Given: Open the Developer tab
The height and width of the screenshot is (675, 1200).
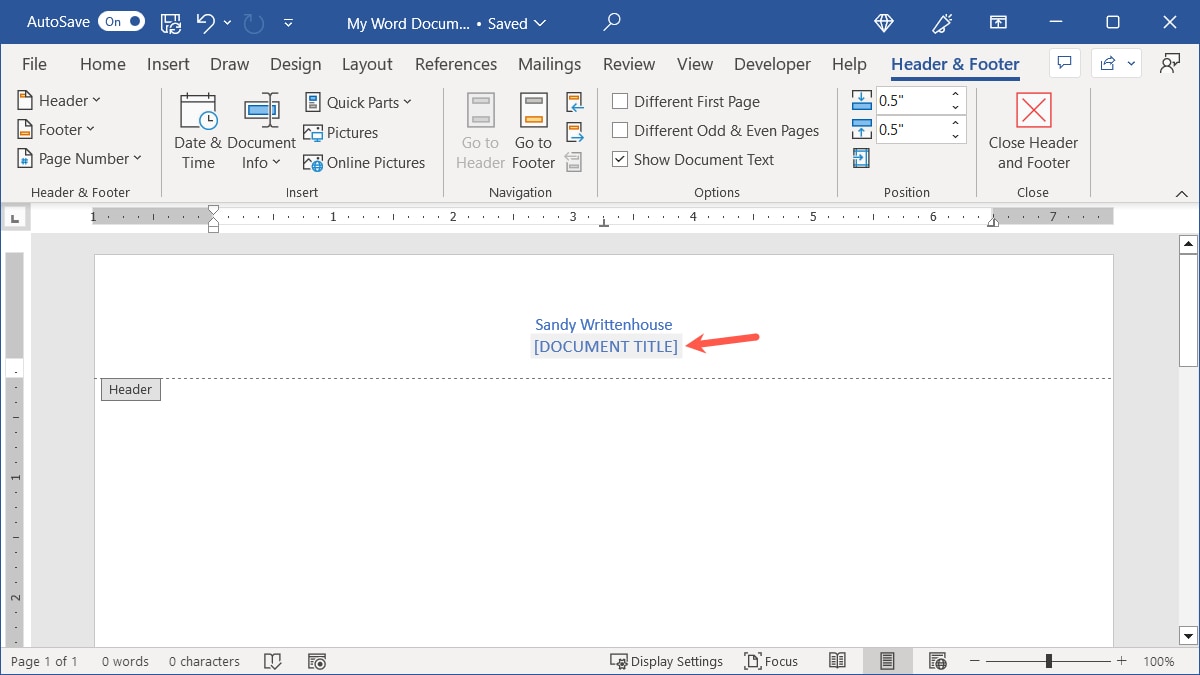Looking at the screenshot, I should tap(772, 63).
